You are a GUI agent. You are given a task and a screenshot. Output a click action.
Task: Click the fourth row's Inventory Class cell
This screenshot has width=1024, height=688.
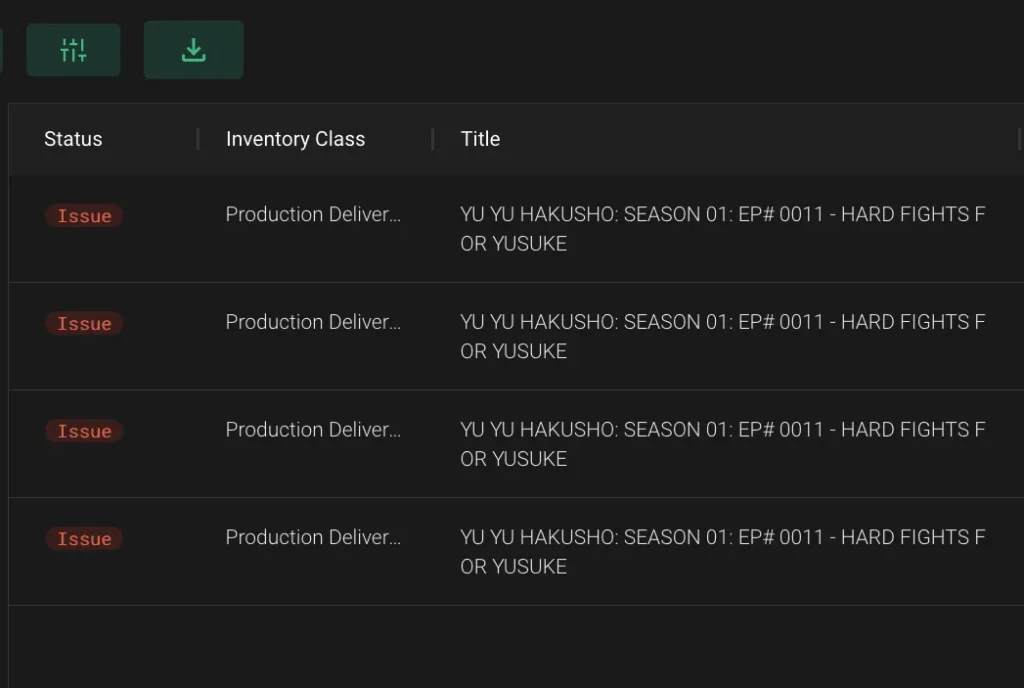(313, 537)
